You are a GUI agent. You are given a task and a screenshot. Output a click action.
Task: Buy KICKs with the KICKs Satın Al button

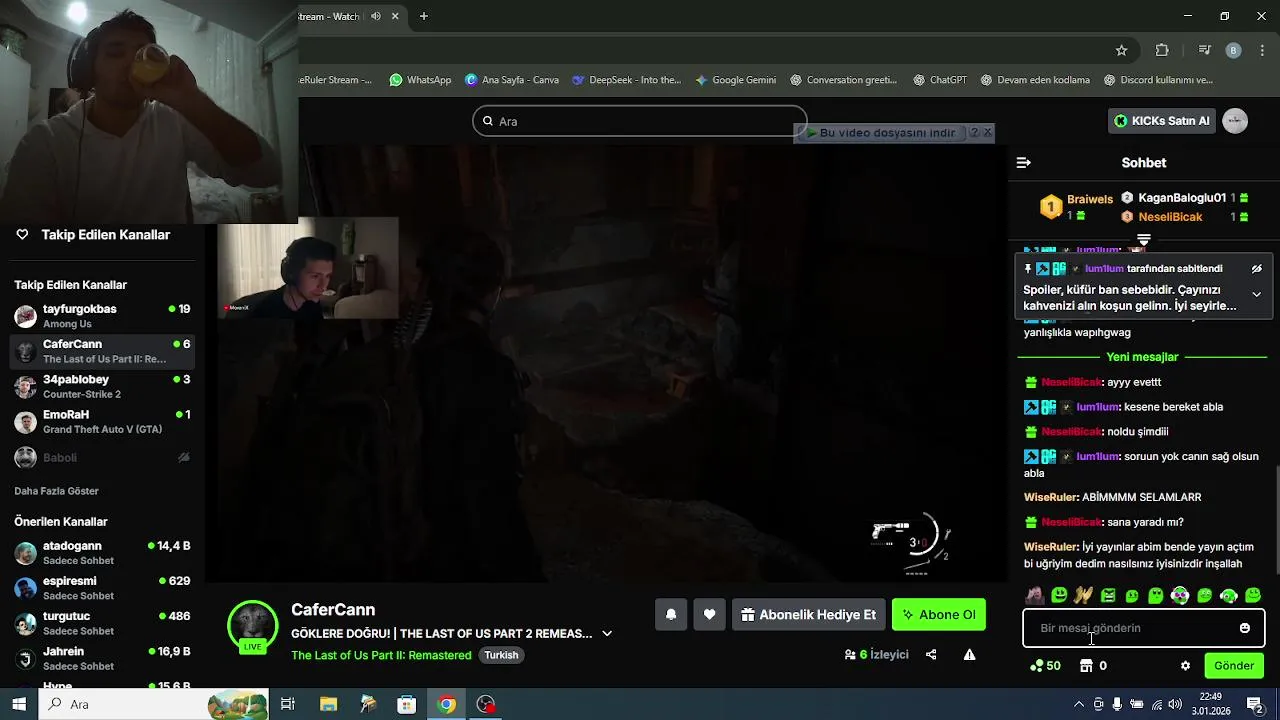point(1162,121)
